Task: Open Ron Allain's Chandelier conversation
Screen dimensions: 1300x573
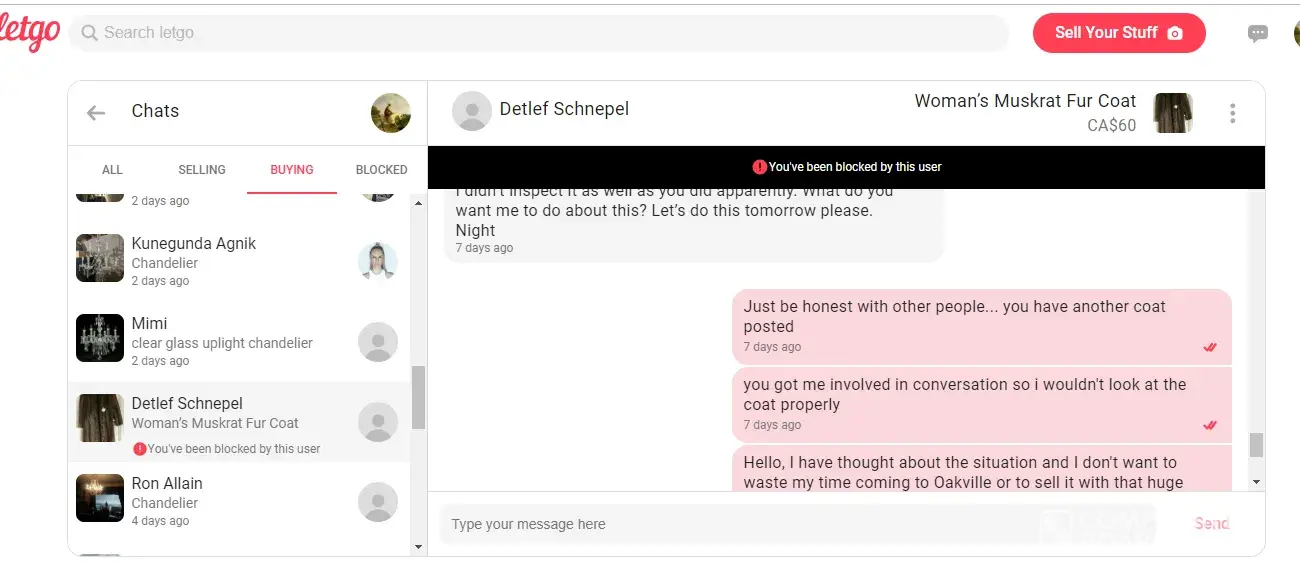Action: click(222, 502)
